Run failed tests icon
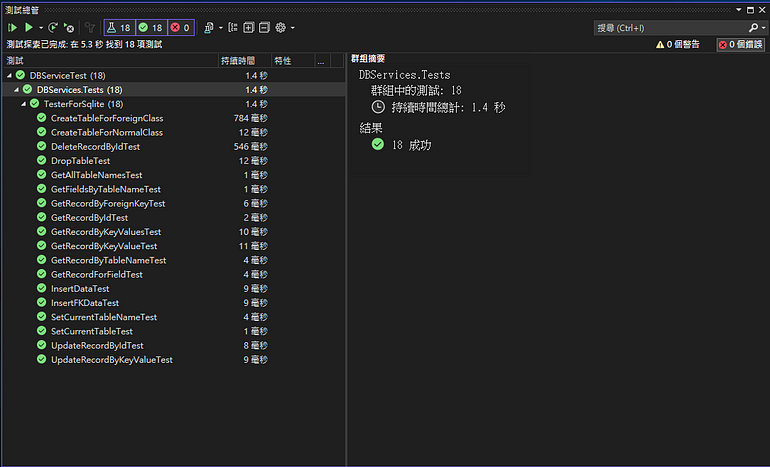The width and height of the screenshot is (770, 467). tap(69, 28)
